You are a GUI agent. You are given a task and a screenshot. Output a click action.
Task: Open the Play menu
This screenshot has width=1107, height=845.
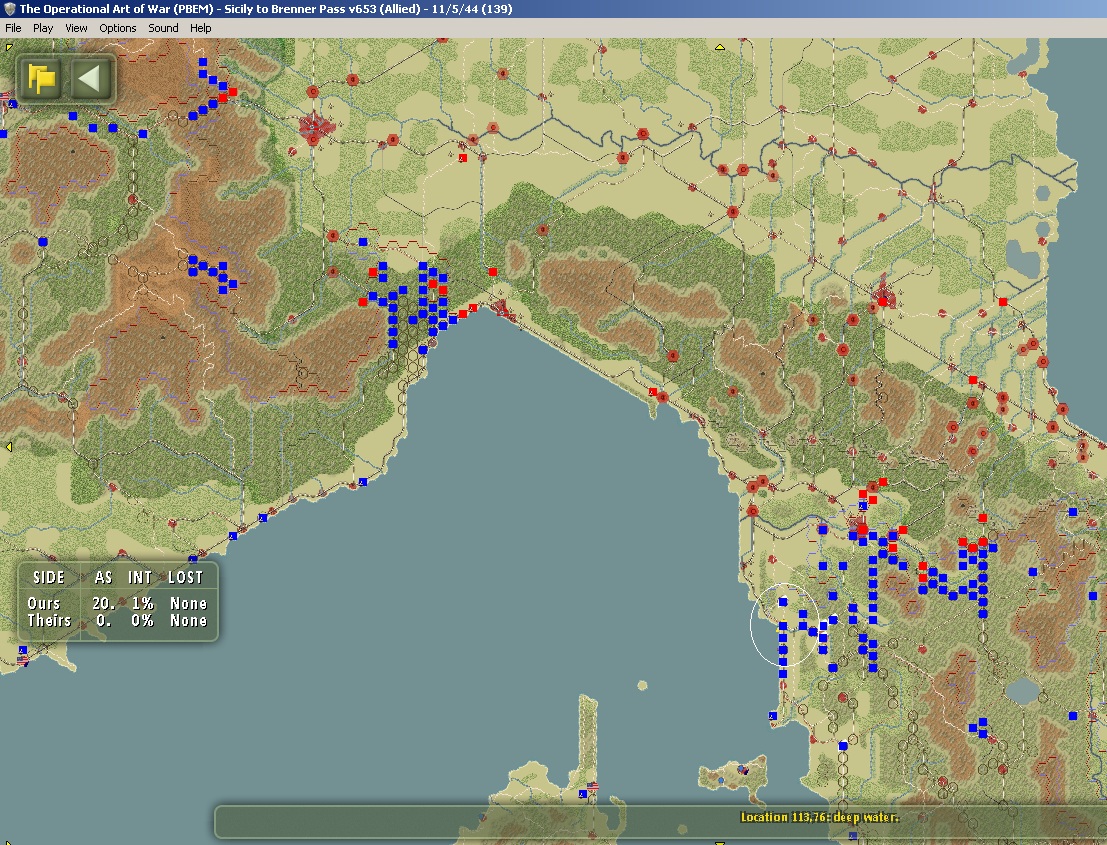coord(42,28)
